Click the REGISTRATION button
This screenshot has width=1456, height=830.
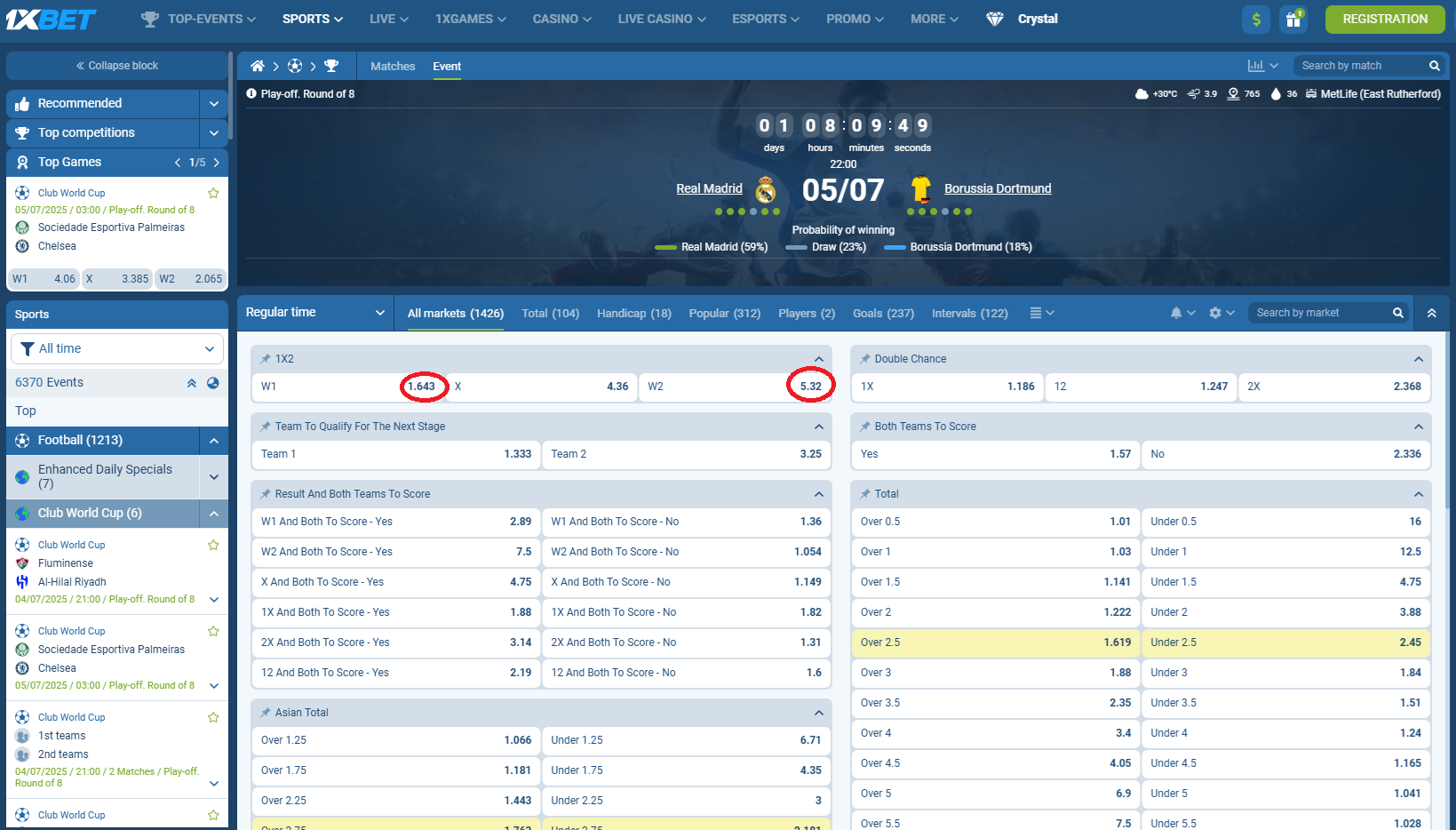(x=1385, y=19)
